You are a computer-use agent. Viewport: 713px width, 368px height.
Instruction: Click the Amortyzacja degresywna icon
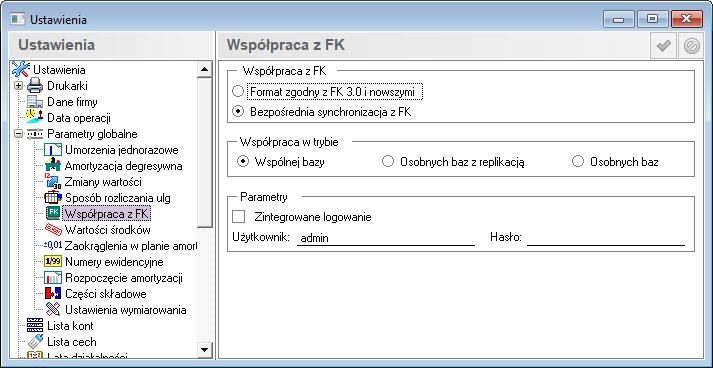click(53, 166)
